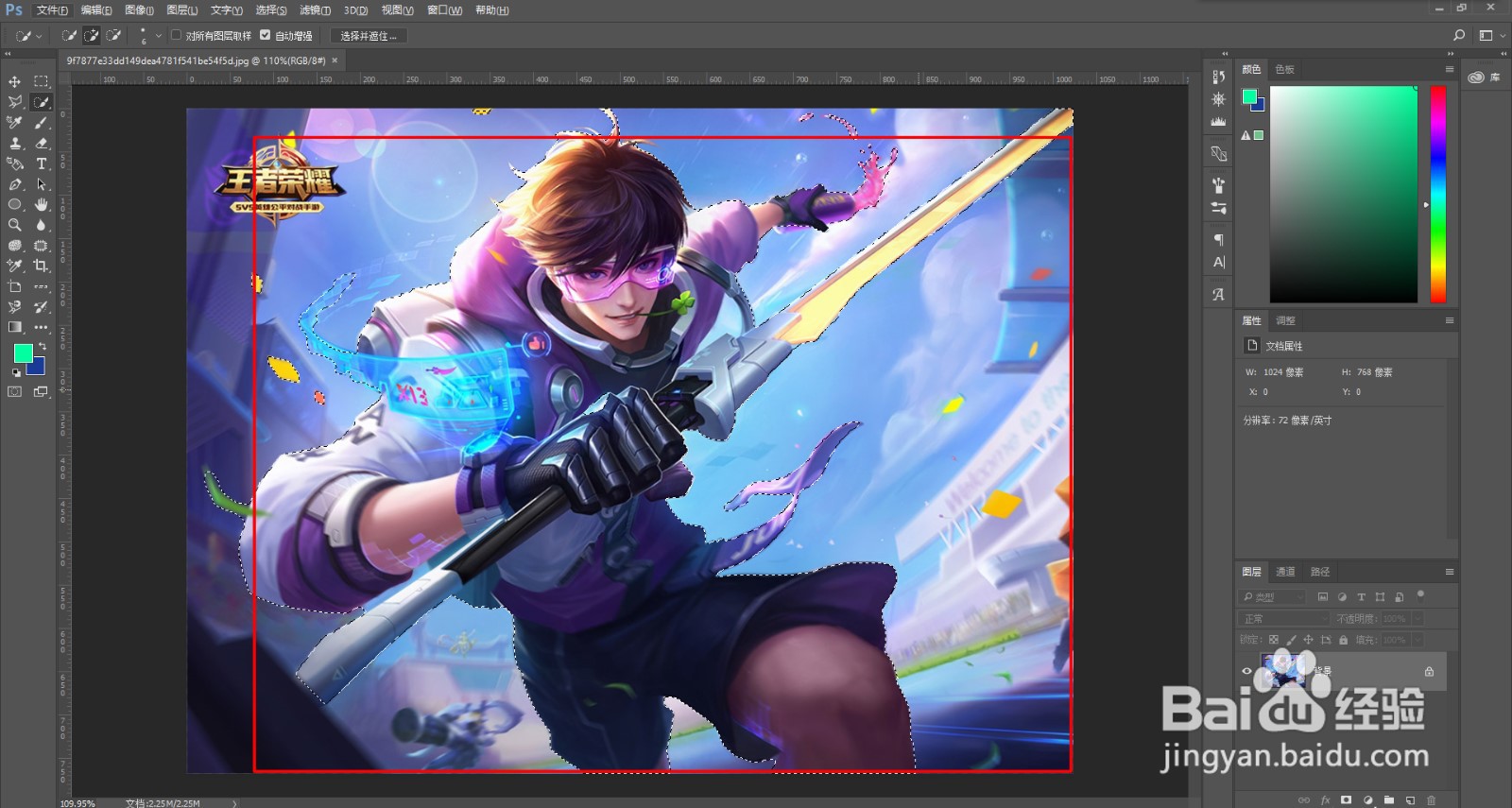This screenshot has width=1512, height=808.
Task: Click the 选择并遮住 button
Action: click(369, 36)
